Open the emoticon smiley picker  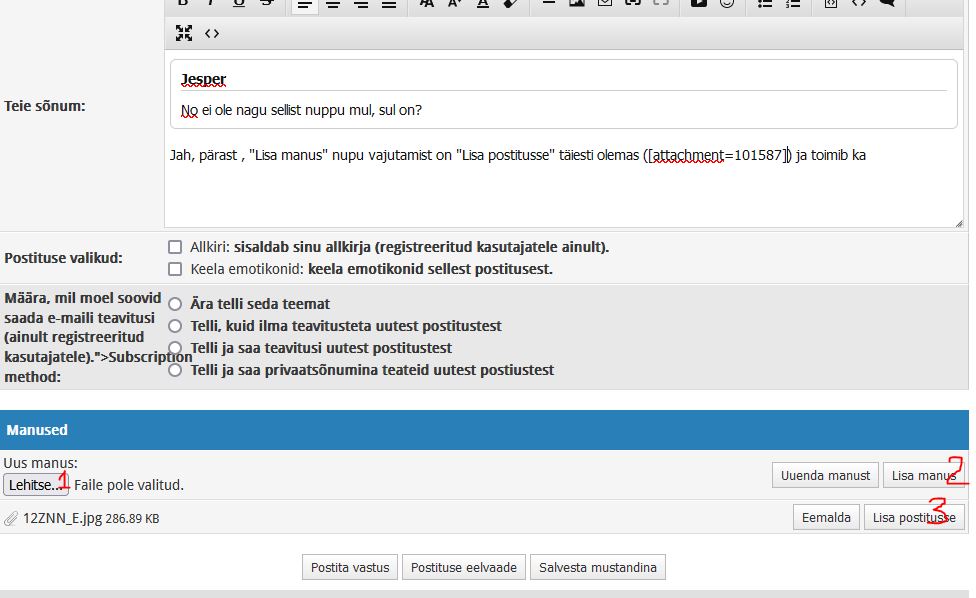tap(726, 4)
